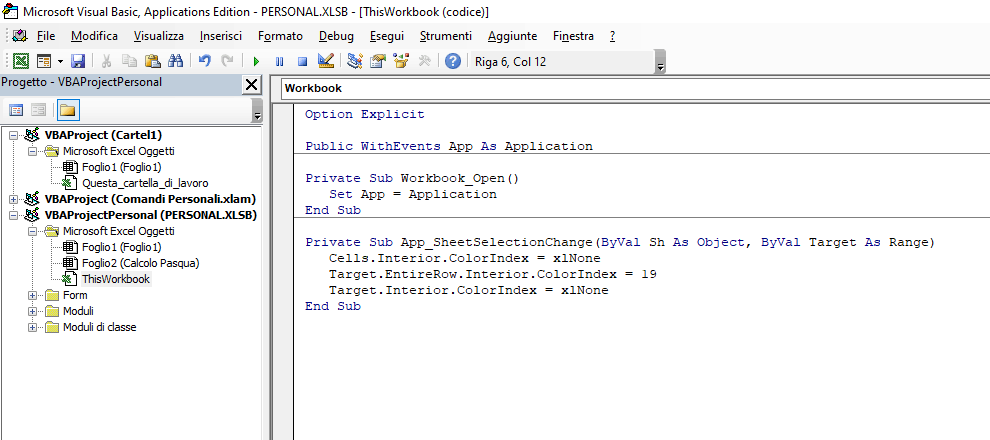The image size is (990, 440).
Task: Open the Toolbox icon
Action: 424,61
